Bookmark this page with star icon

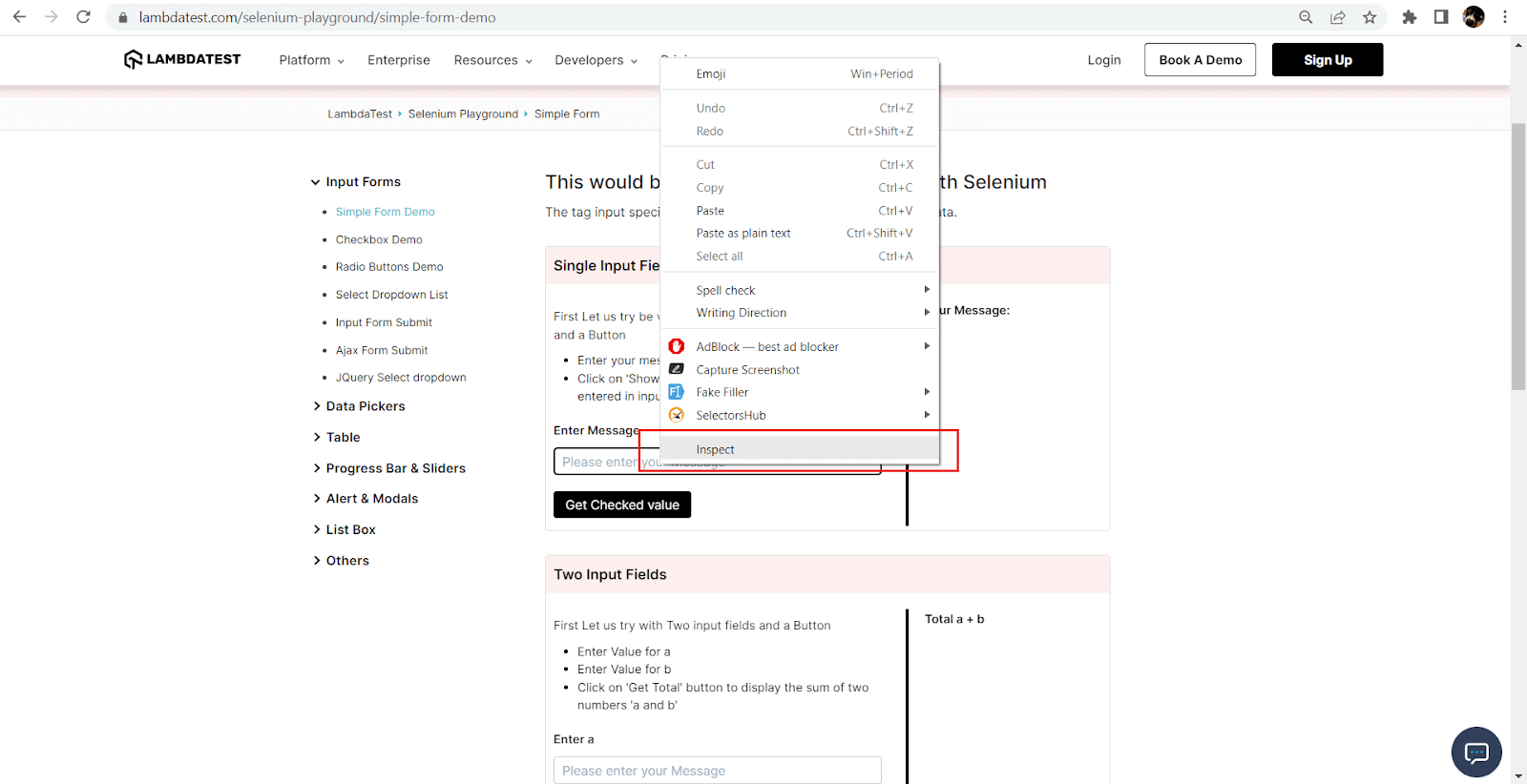[x=1370, y=17]
